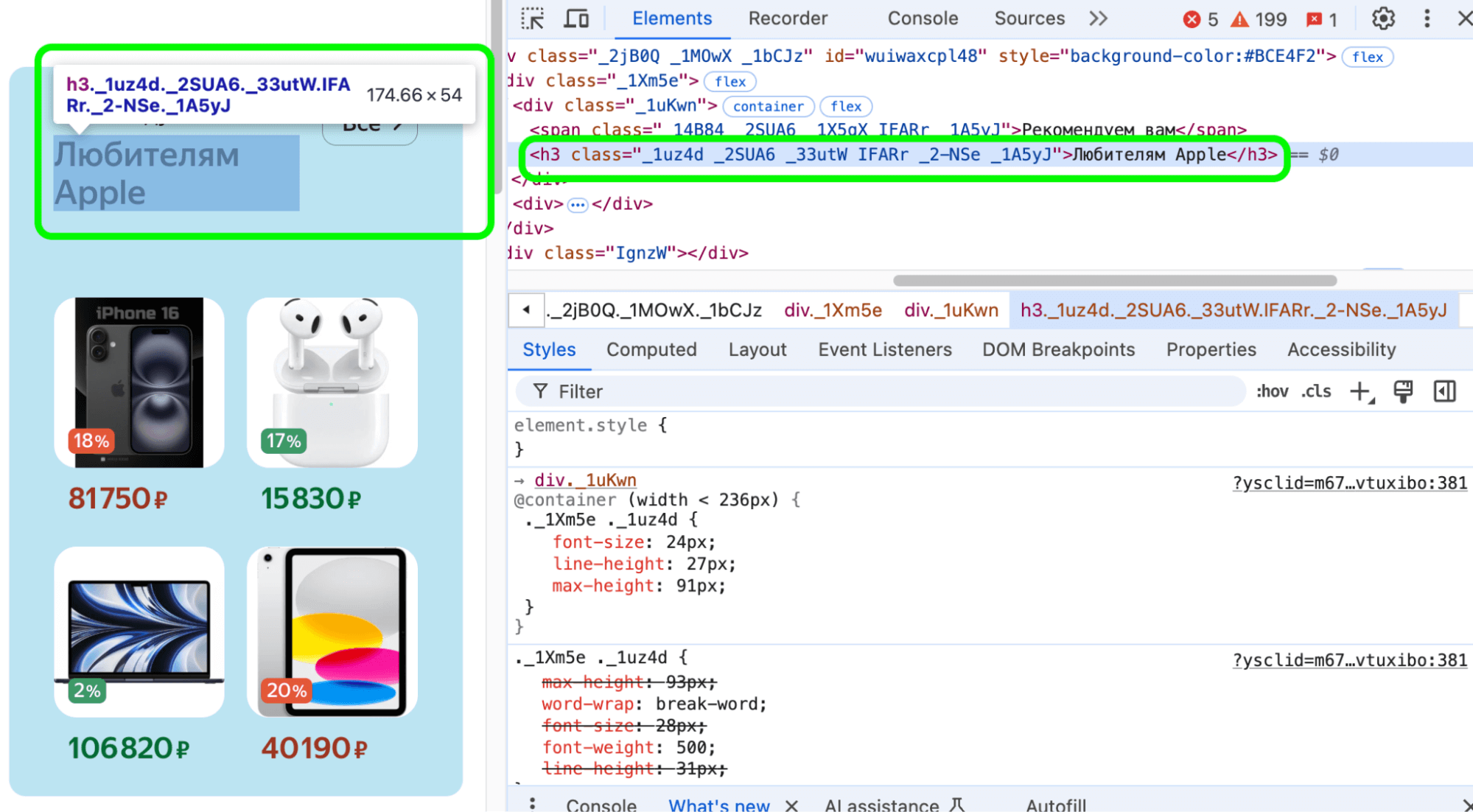This screenshot has width=1473, height=812.
Task: Open DevTools settings gear
Action: coord(1383,18)
